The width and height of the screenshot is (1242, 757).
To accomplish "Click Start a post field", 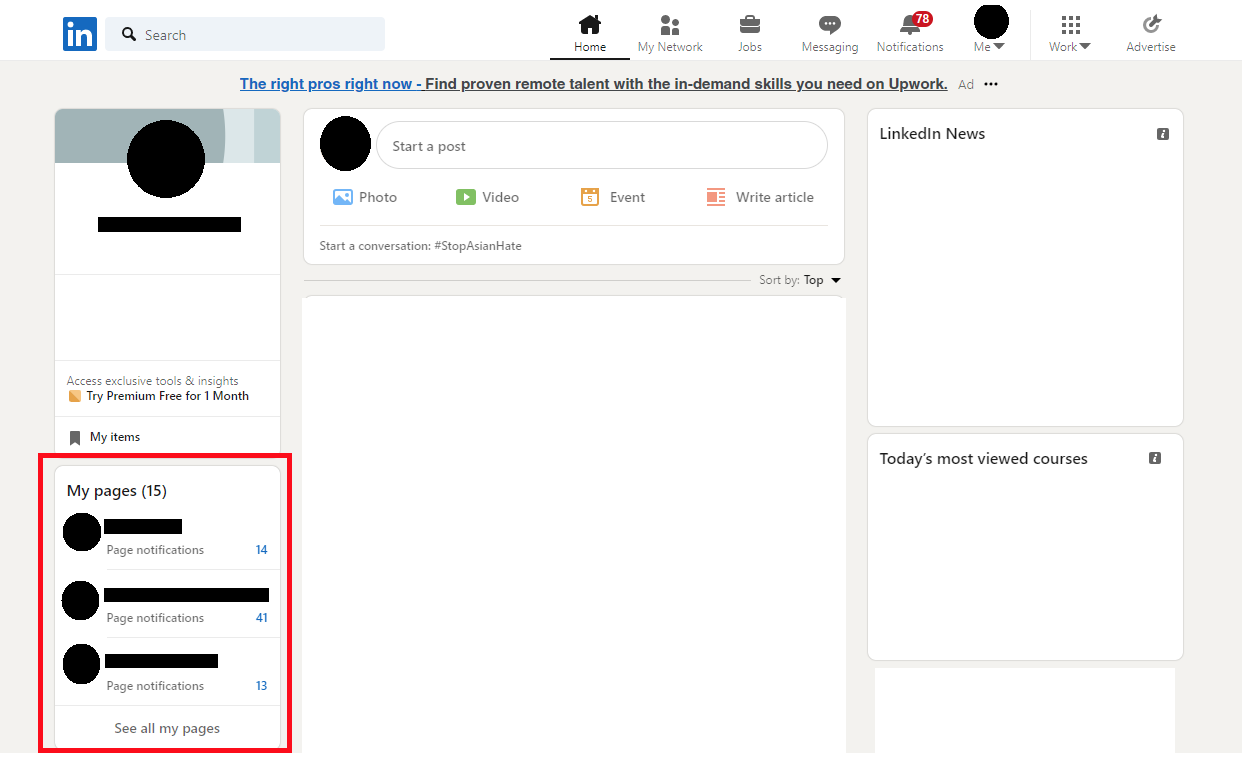I will point(602,146).
